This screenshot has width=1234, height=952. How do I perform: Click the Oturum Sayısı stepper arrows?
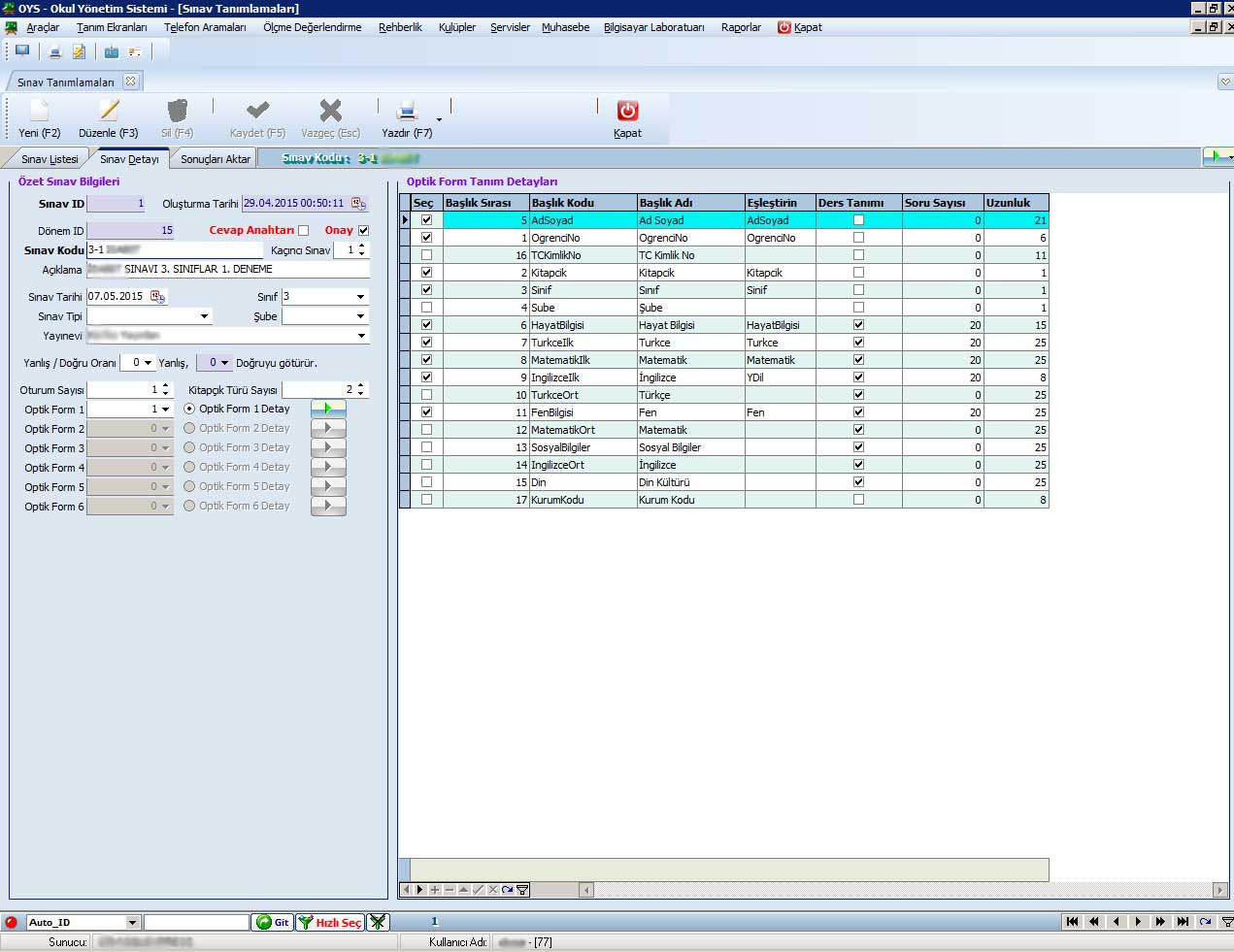[x=166, y=389]
